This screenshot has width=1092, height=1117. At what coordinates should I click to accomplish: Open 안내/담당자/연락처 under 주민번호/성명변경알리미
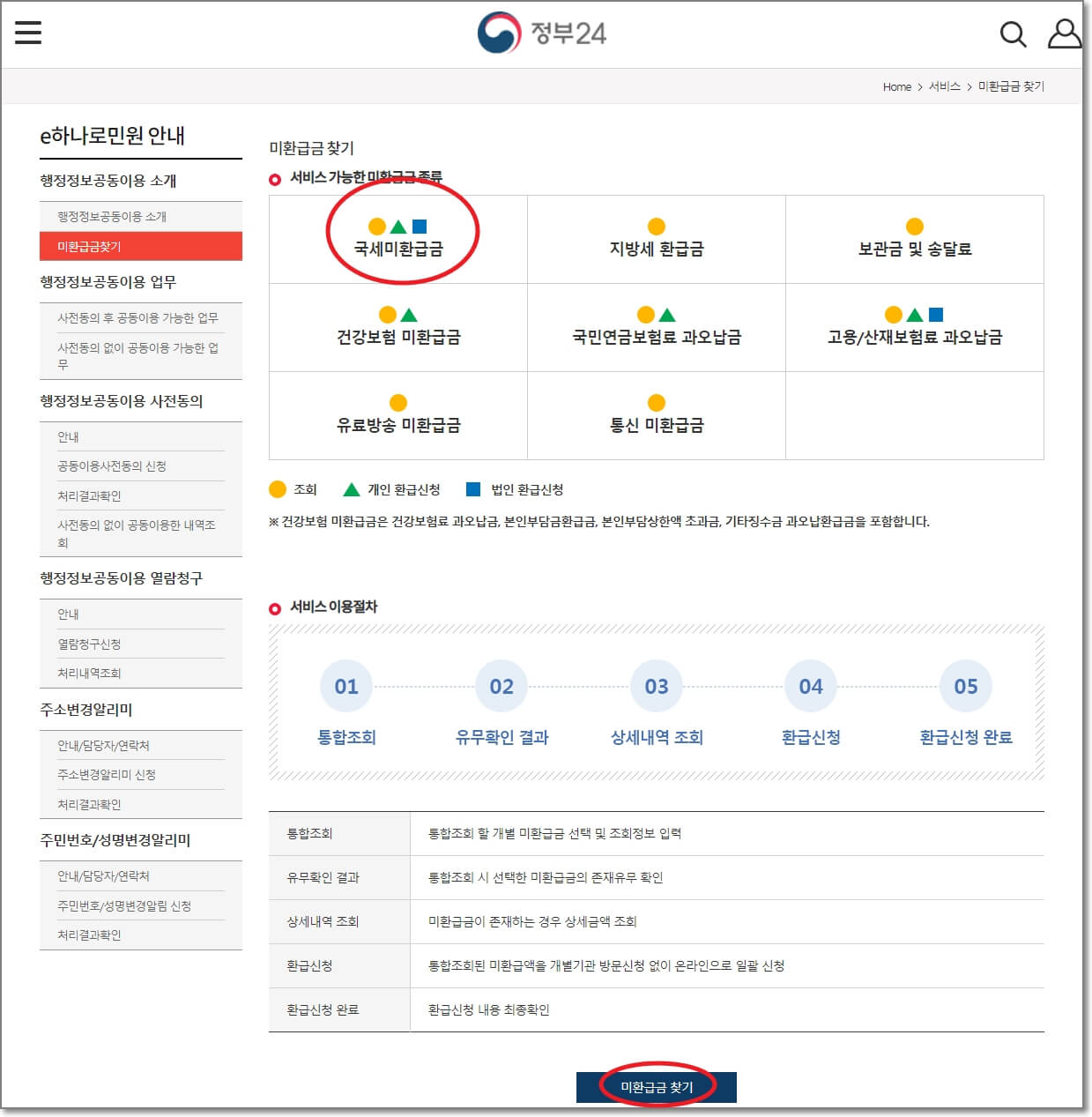[x=103, y=876]
